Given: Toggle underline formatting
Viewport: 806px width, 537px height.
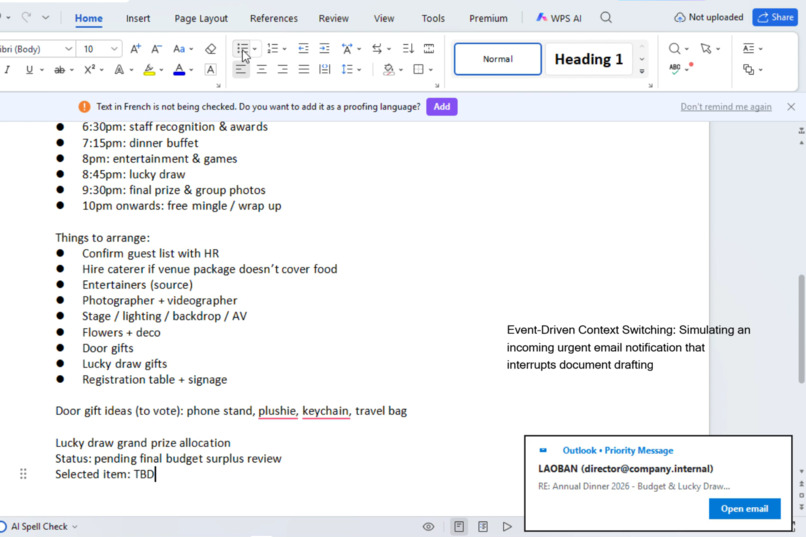Looking at the screenshot, I should [x=29, y=69].
